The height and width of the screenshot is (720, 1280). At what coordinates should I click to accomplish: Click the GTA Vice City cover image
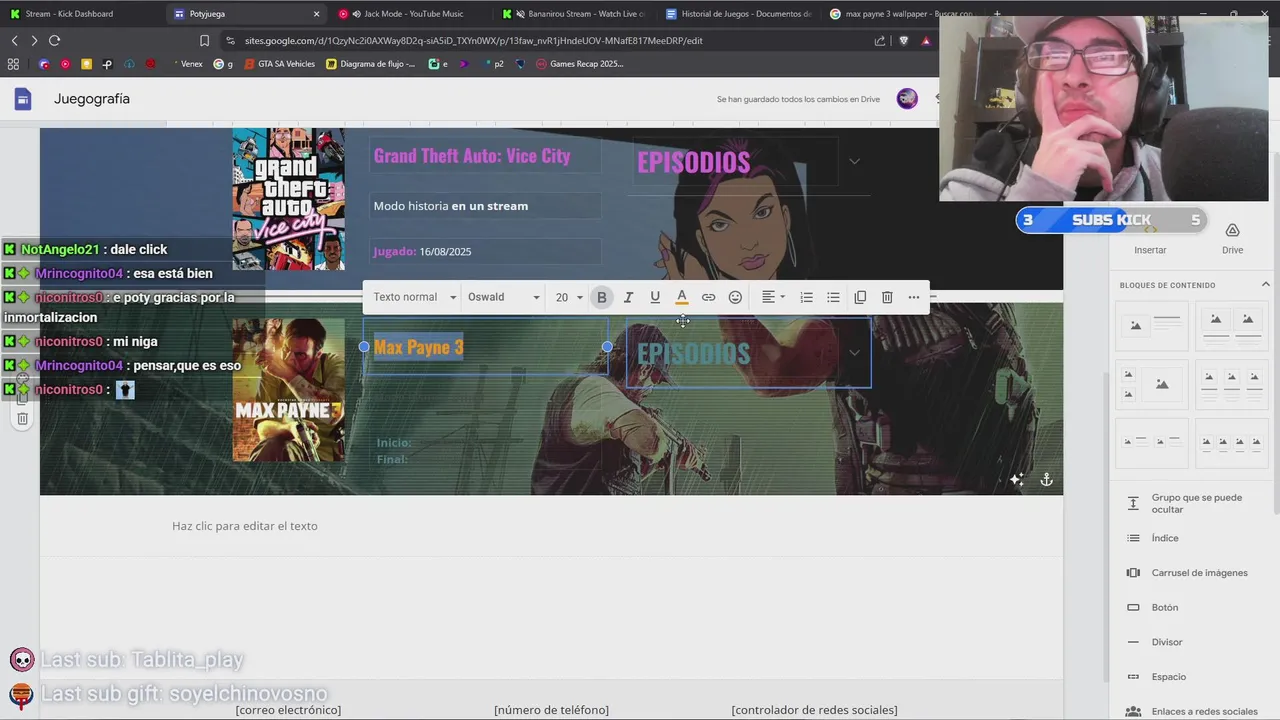[288, 199]
